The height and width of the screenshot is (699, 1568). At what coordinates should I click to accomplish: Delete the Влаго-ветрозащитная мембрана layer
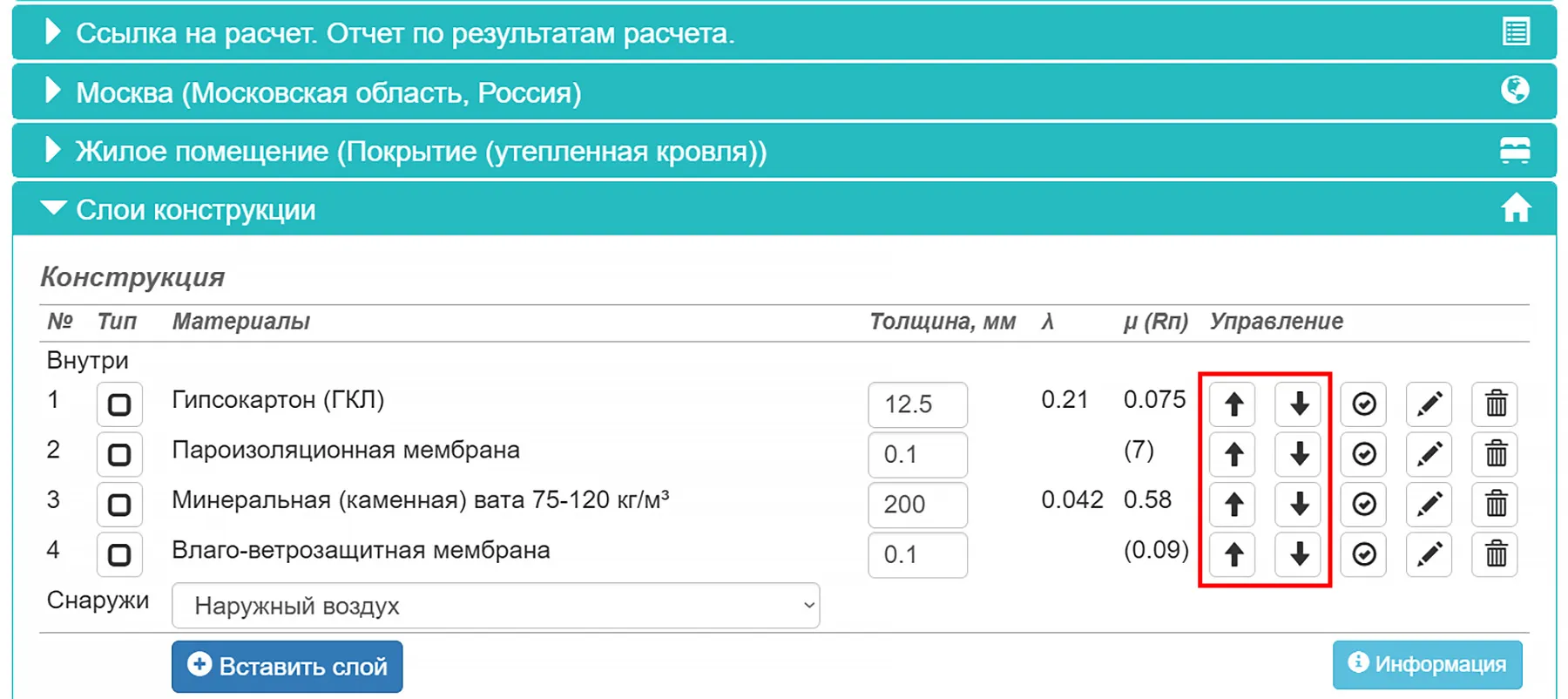(1495, 554)
